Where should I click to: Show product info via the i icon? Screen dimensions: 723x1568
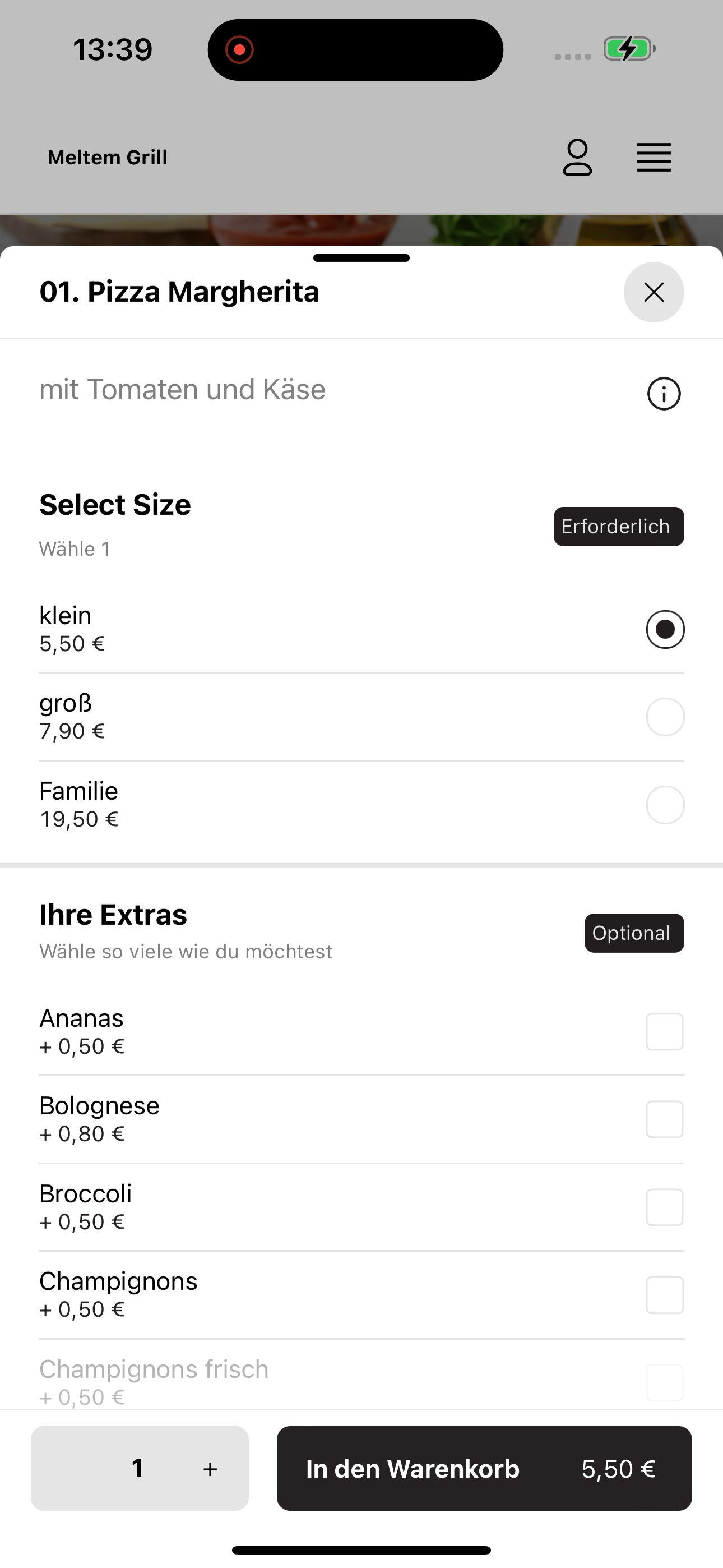tap(664, 394)
